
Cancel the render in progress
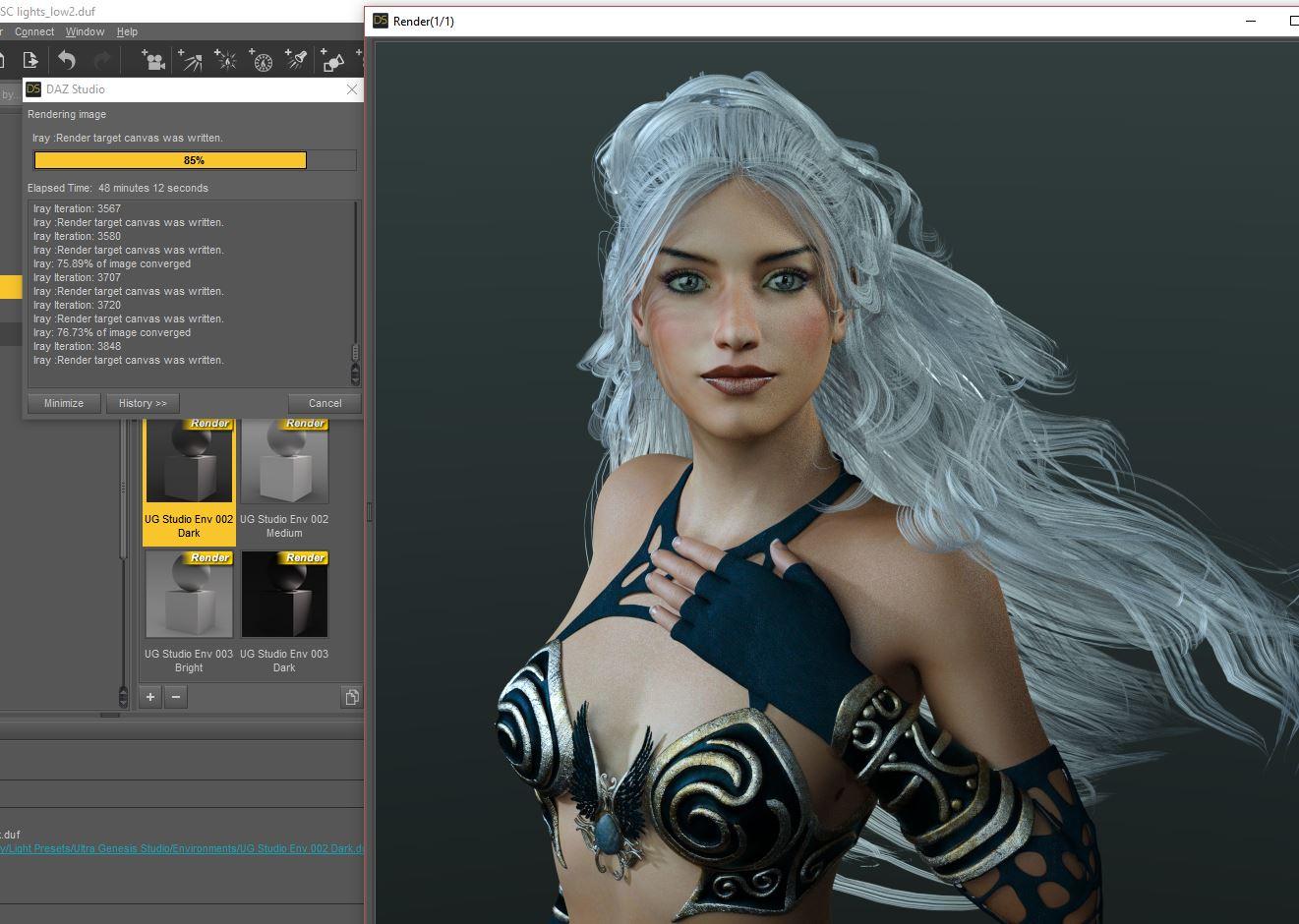(x=325, y=403)
